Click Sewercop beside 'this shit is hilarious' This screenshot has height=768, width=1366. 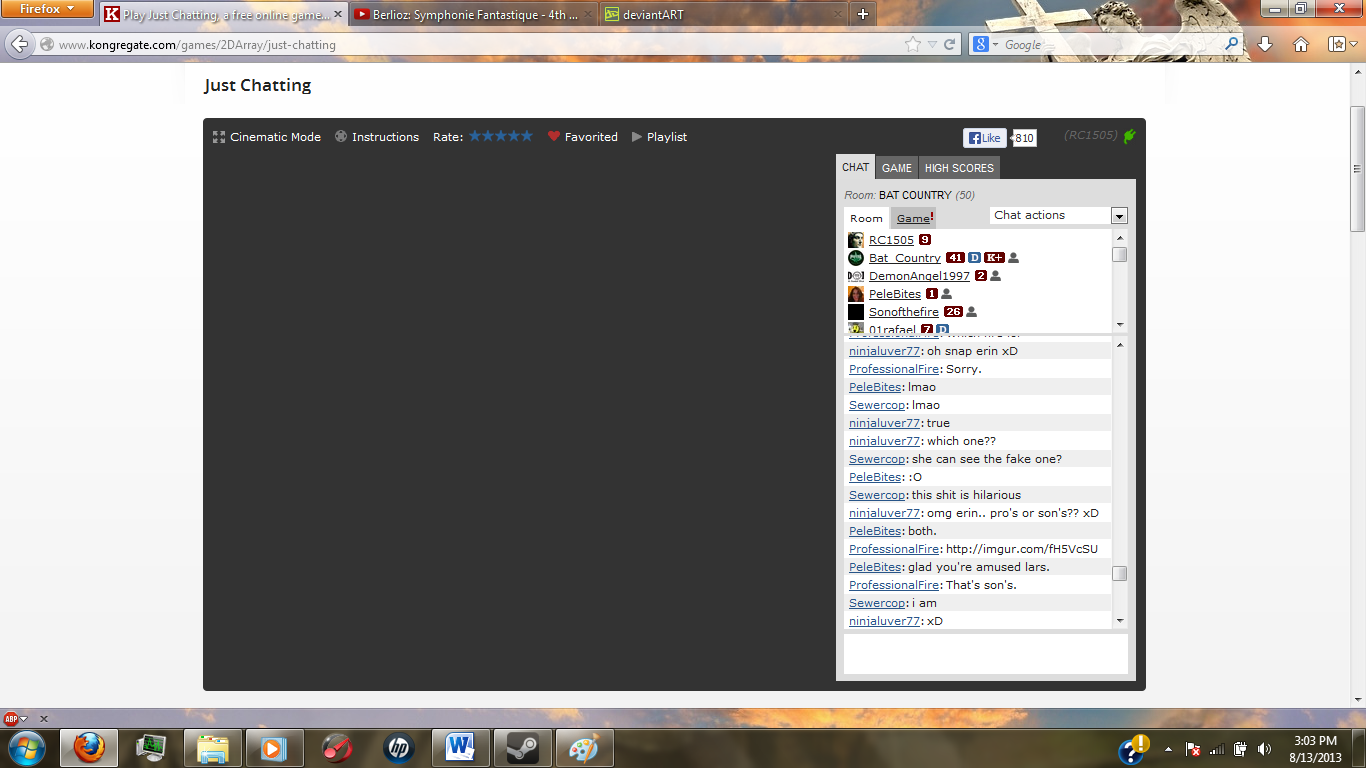[x=877, y=495]
